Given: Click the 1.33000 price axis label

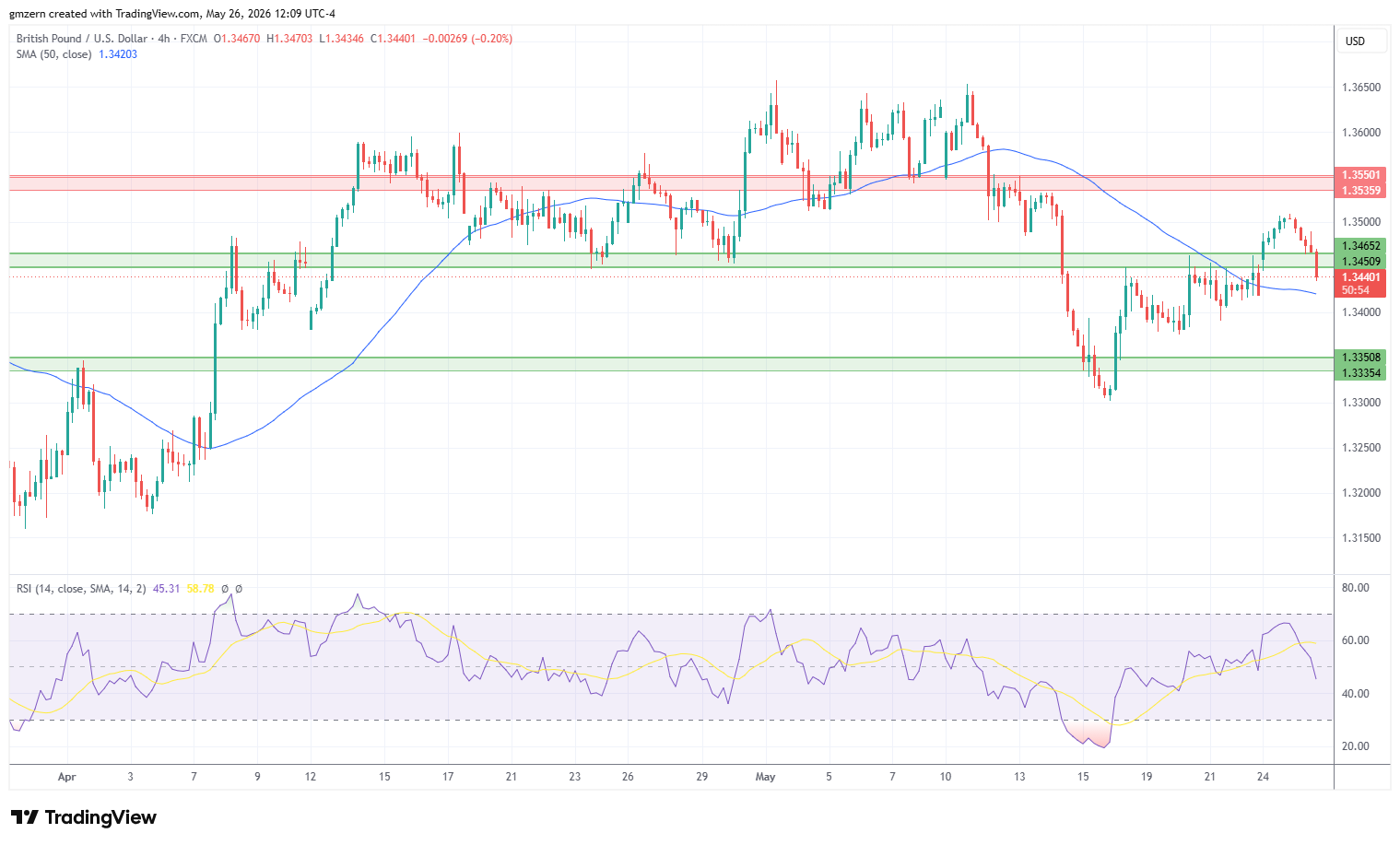Looking at the screenshot, I should pyautogui.click(x=1361, y=403).
